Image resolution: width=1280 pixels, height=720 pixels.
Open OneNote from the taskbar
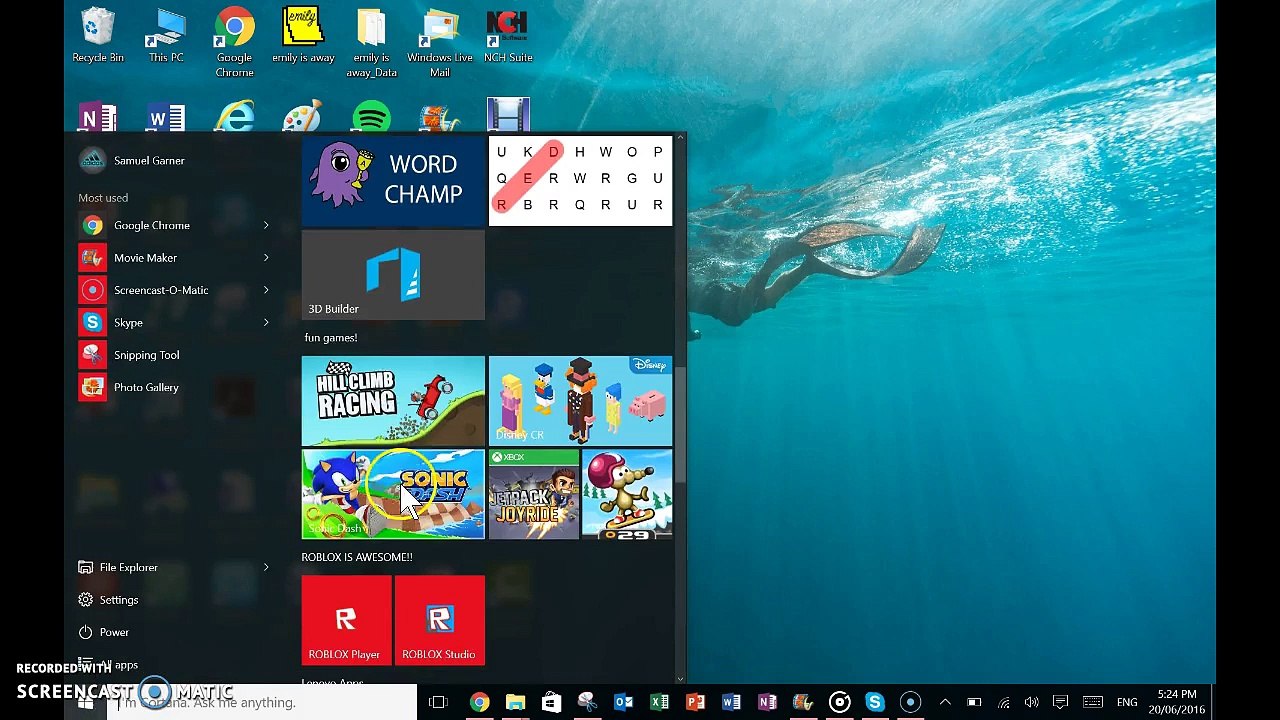pos(768,702)
